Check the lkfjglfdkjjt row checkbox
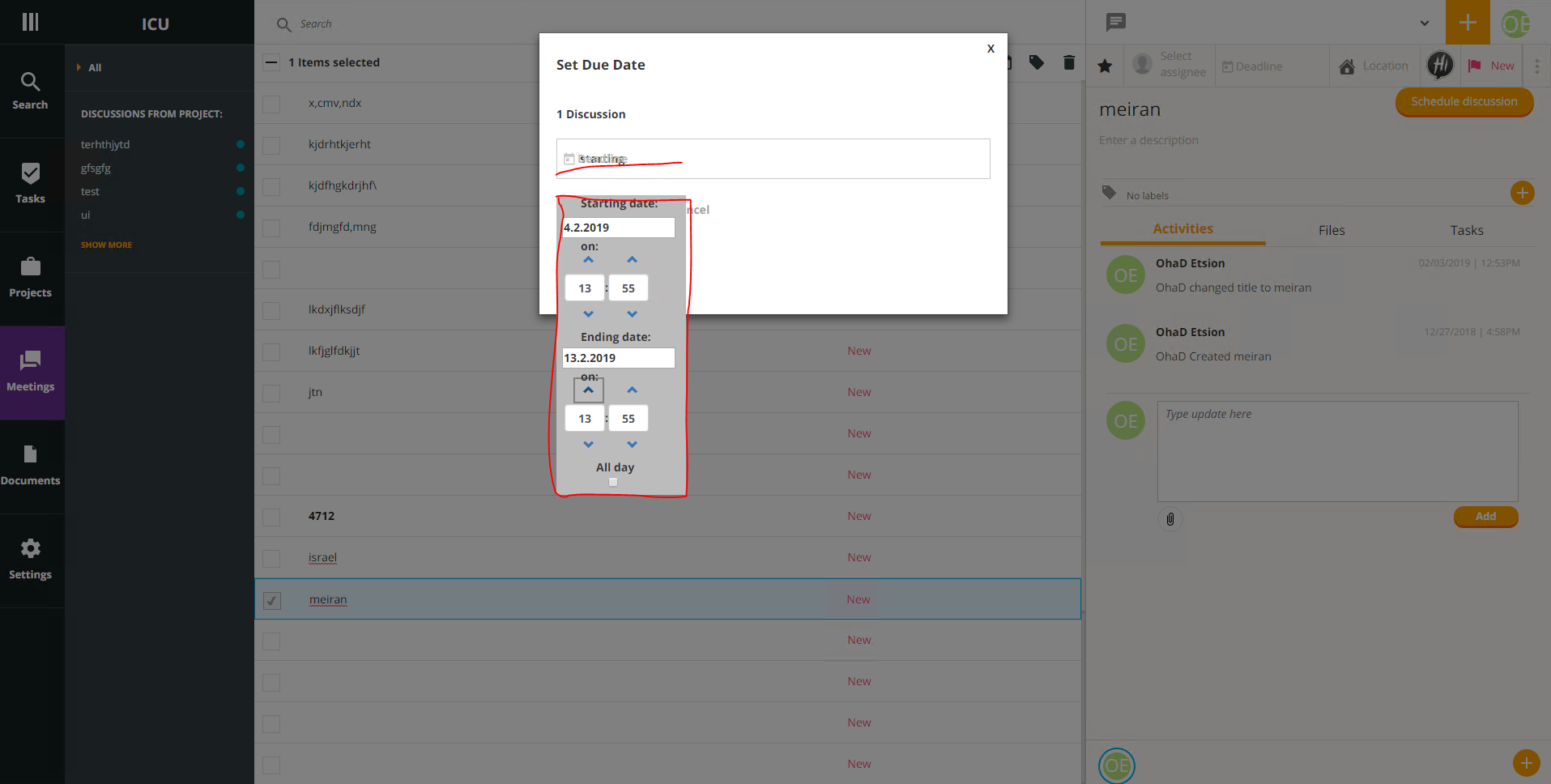This screenshot has width=1551, height=784. 271,352
